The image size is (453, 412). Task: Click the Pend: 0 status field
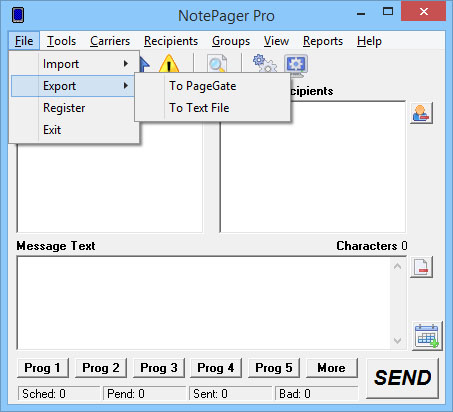click(x=144, y=394)
